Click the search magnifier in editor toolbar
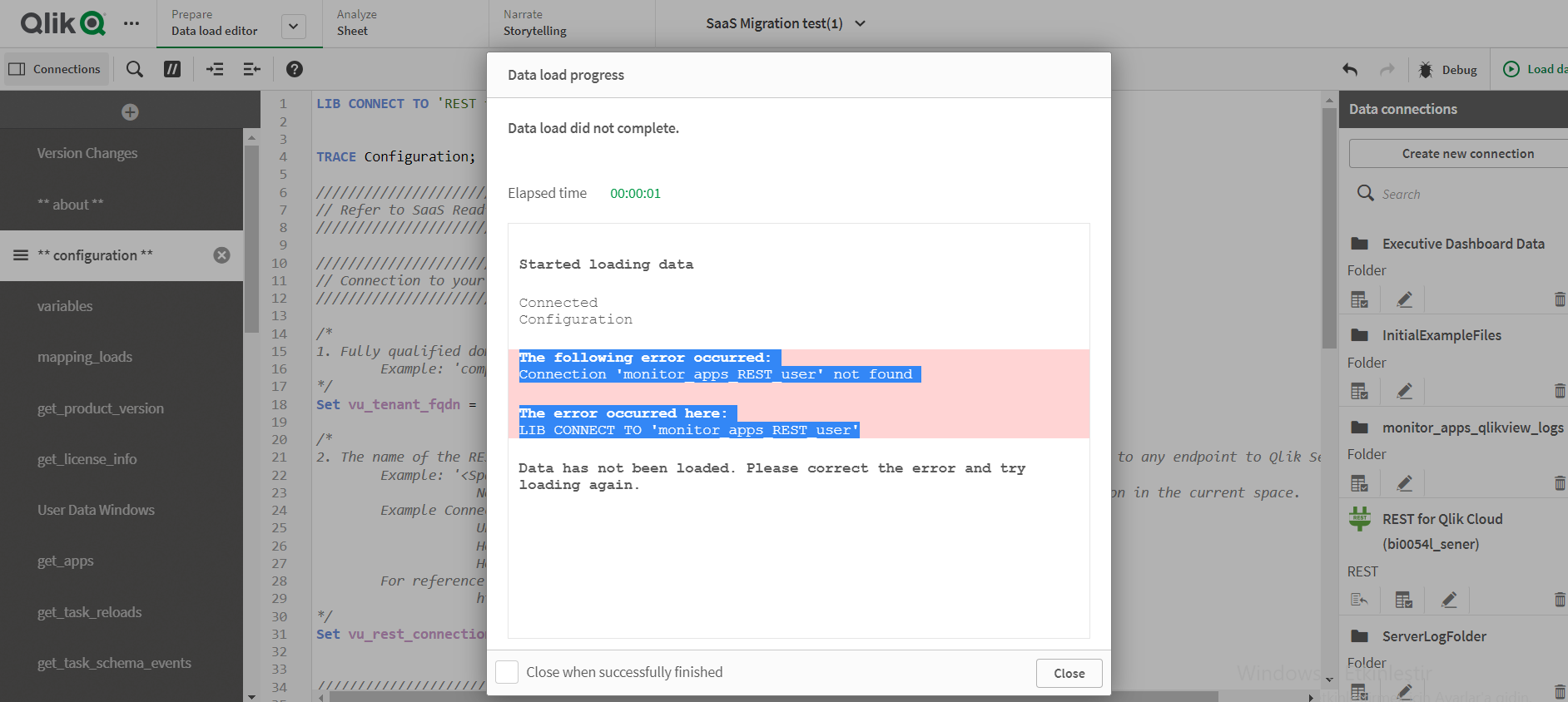 [135, 69]
